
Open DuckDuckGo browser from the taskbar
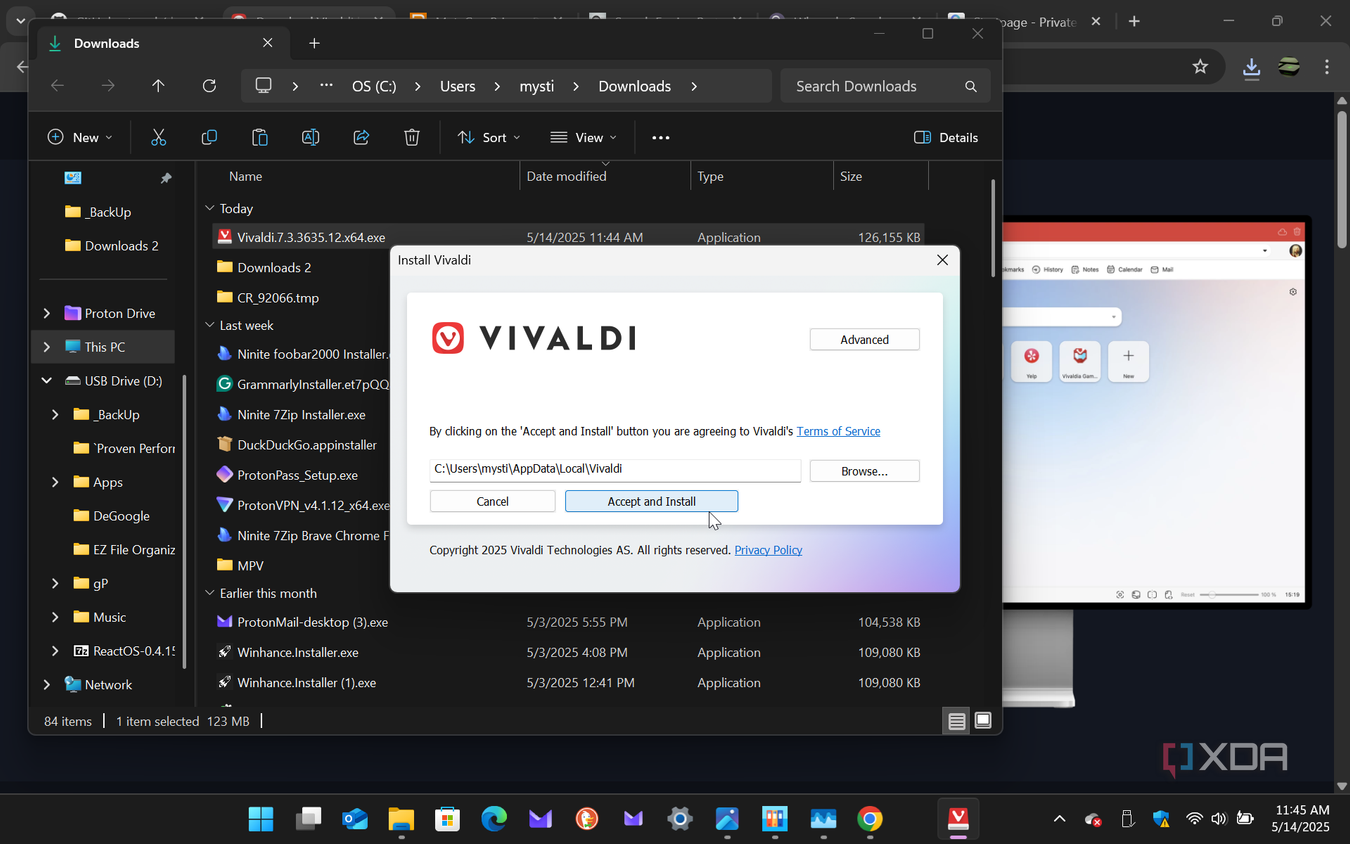(x=587, y=819)
